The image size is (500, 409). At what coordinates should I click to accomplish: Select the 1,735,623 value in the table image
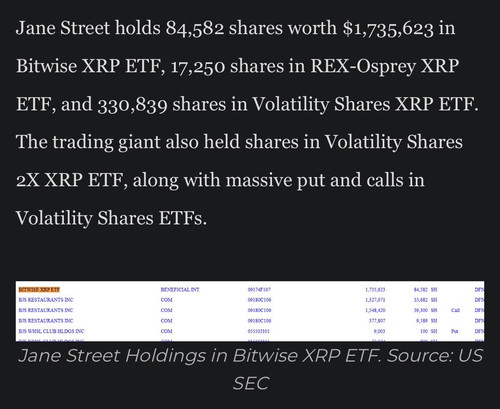pos(375,290)
